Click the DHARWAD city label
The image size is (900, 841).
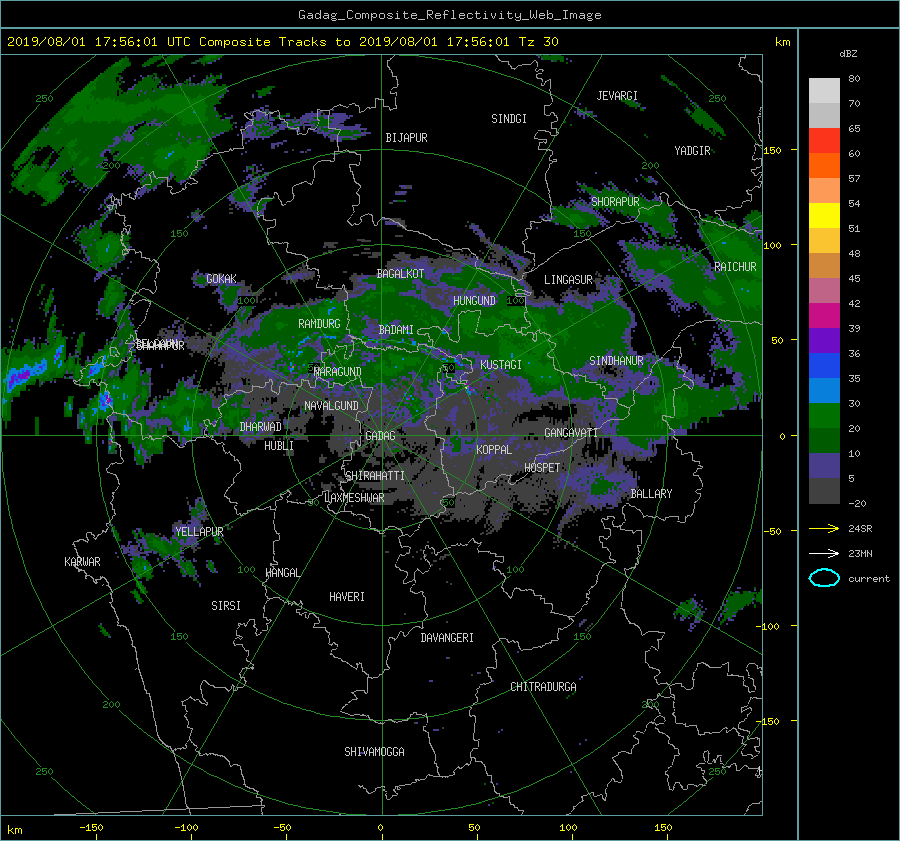261,427
